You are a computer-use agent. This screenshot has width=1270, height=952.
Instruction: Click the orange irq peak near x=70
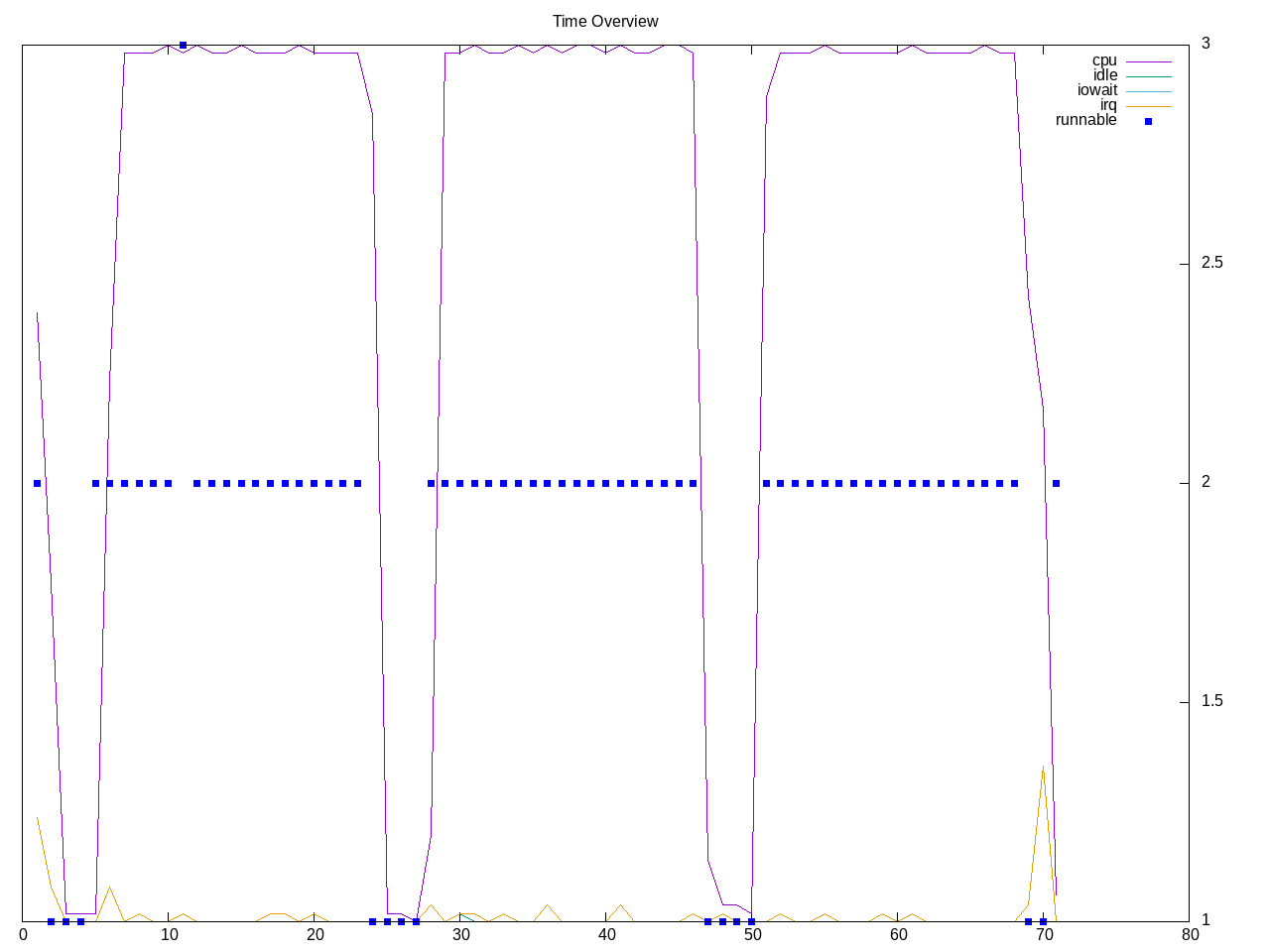click(x=1043, y=767)
